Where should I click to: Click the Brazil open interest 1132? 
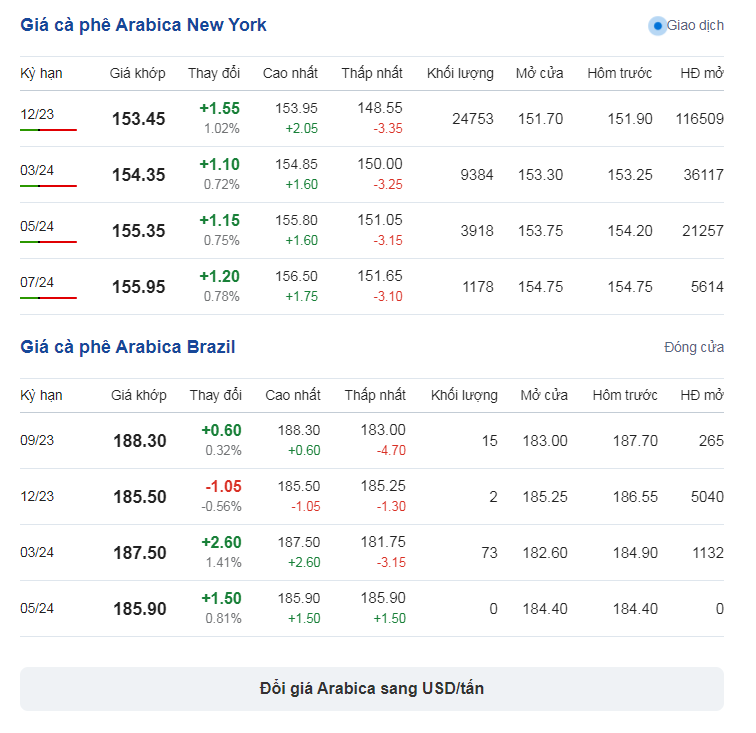[708, 553]
